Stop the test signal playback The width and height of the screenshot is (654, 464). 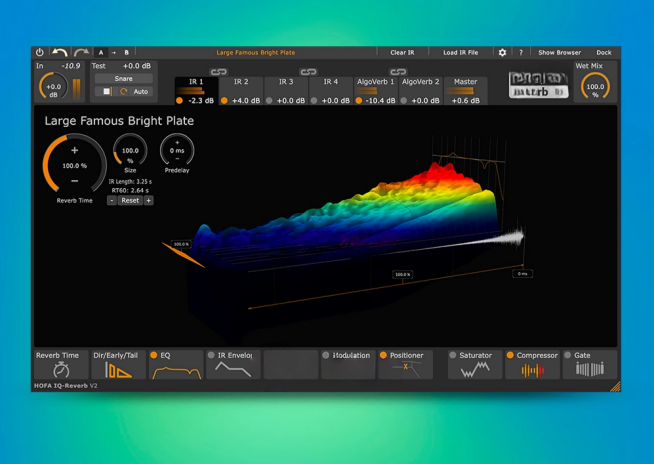pyautogui.click(x=107, y=91)
